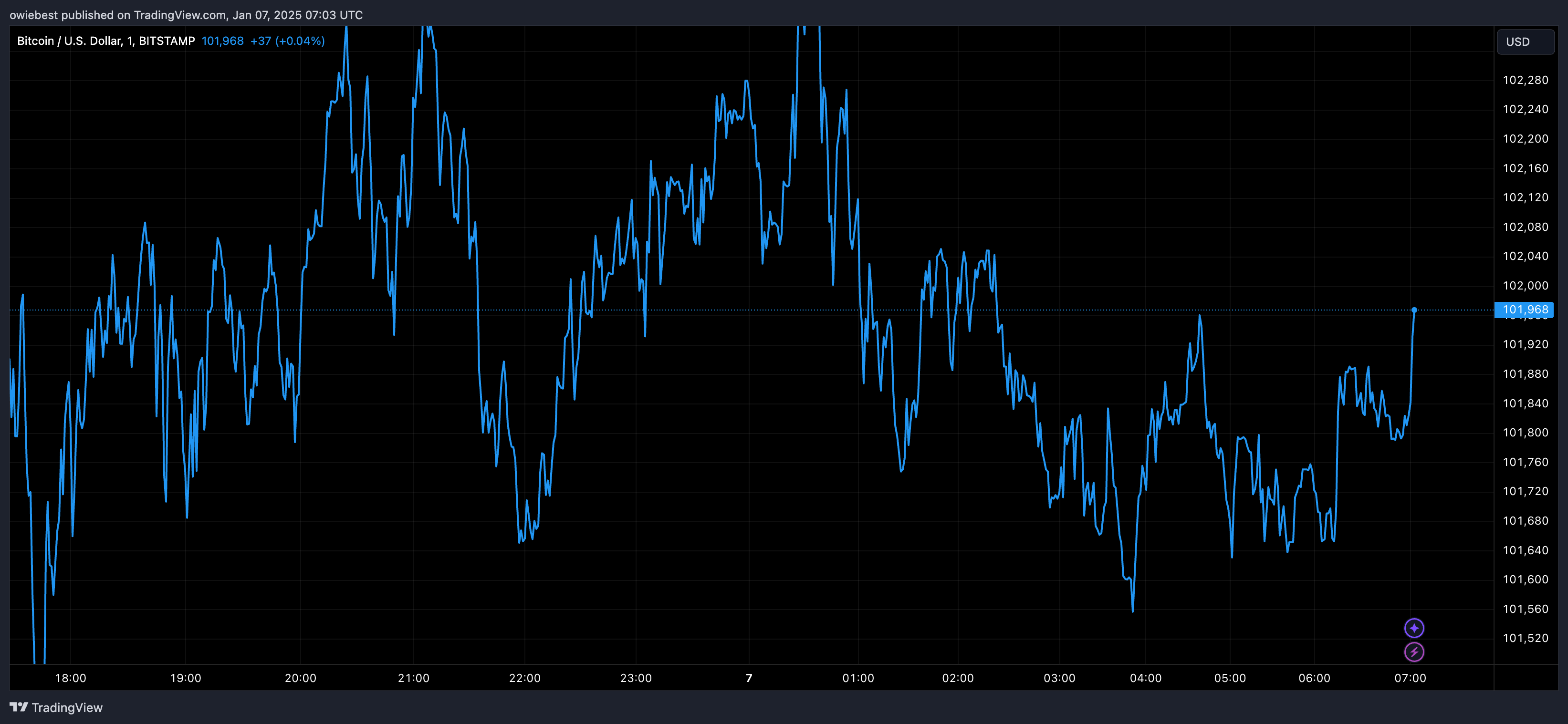Click the TradingView logo at bottom left
1568x724 pixels.
point(56,708)
